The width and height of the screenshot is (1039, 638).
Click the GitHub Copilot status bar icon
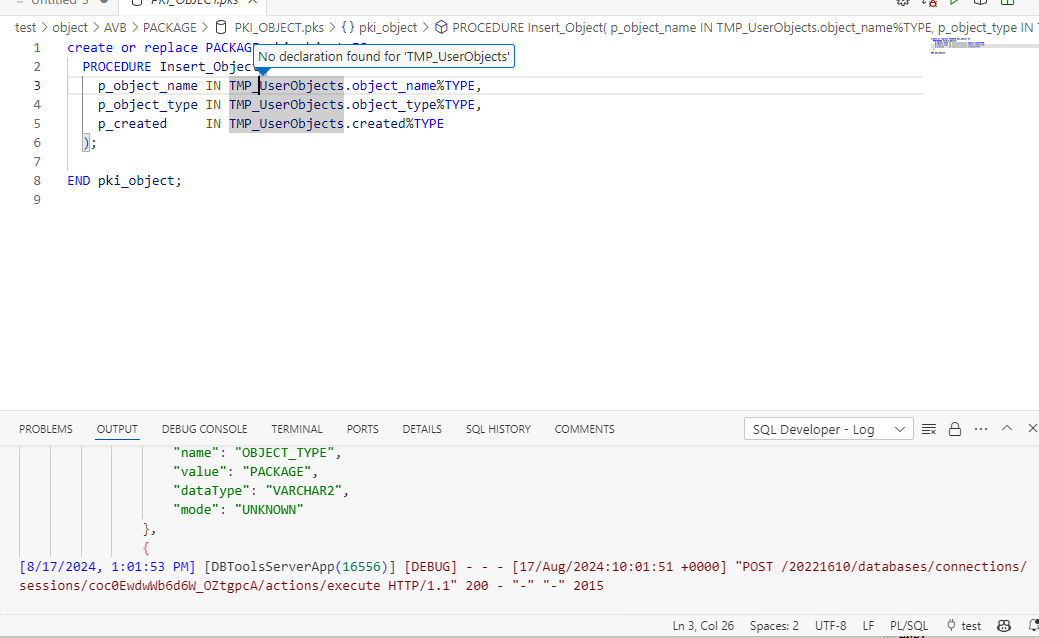pyautogui.click(x=1003, y=625)
